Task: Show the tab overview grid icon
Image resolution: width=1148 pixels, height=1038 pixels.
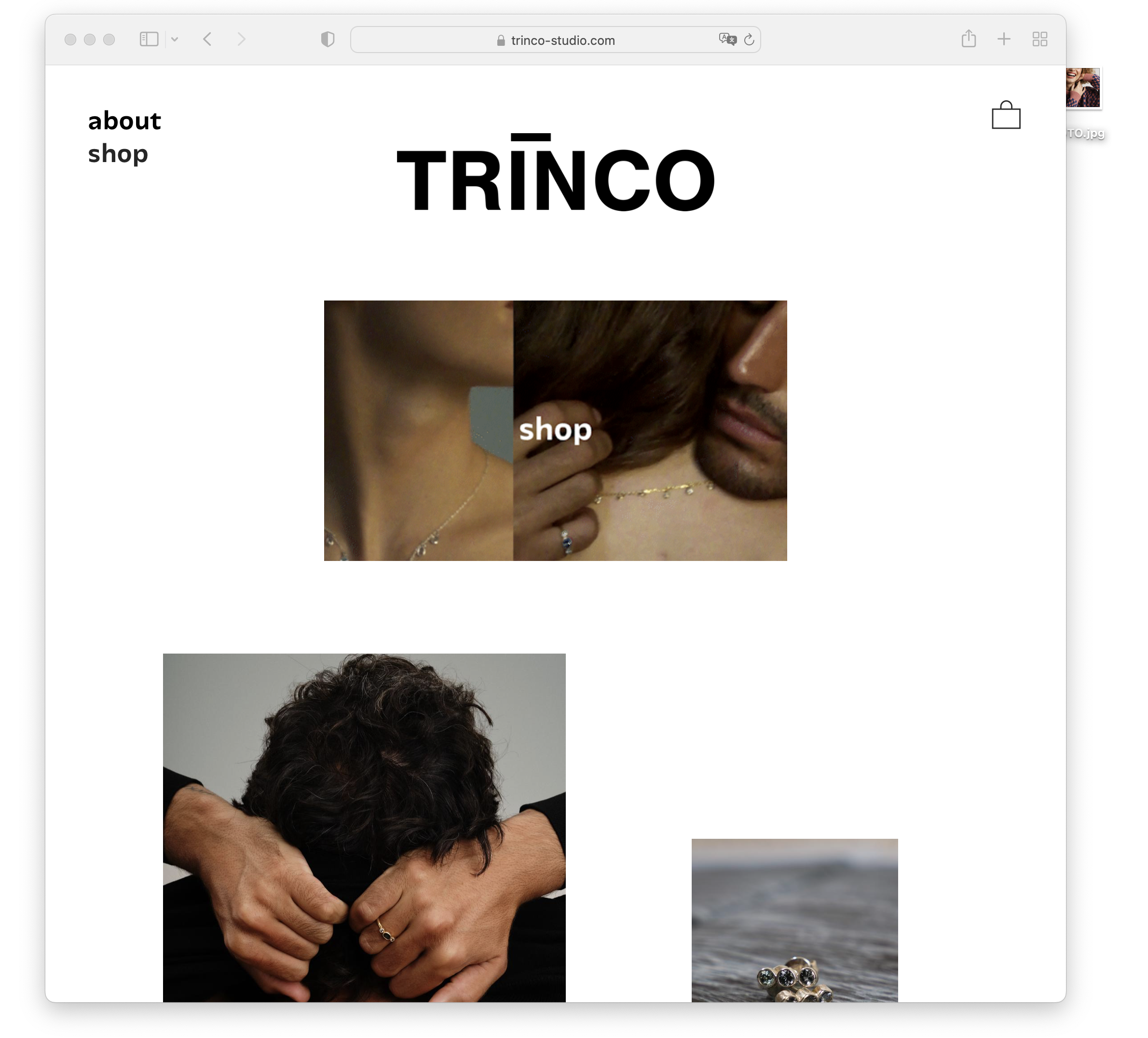Action: 1040,39
